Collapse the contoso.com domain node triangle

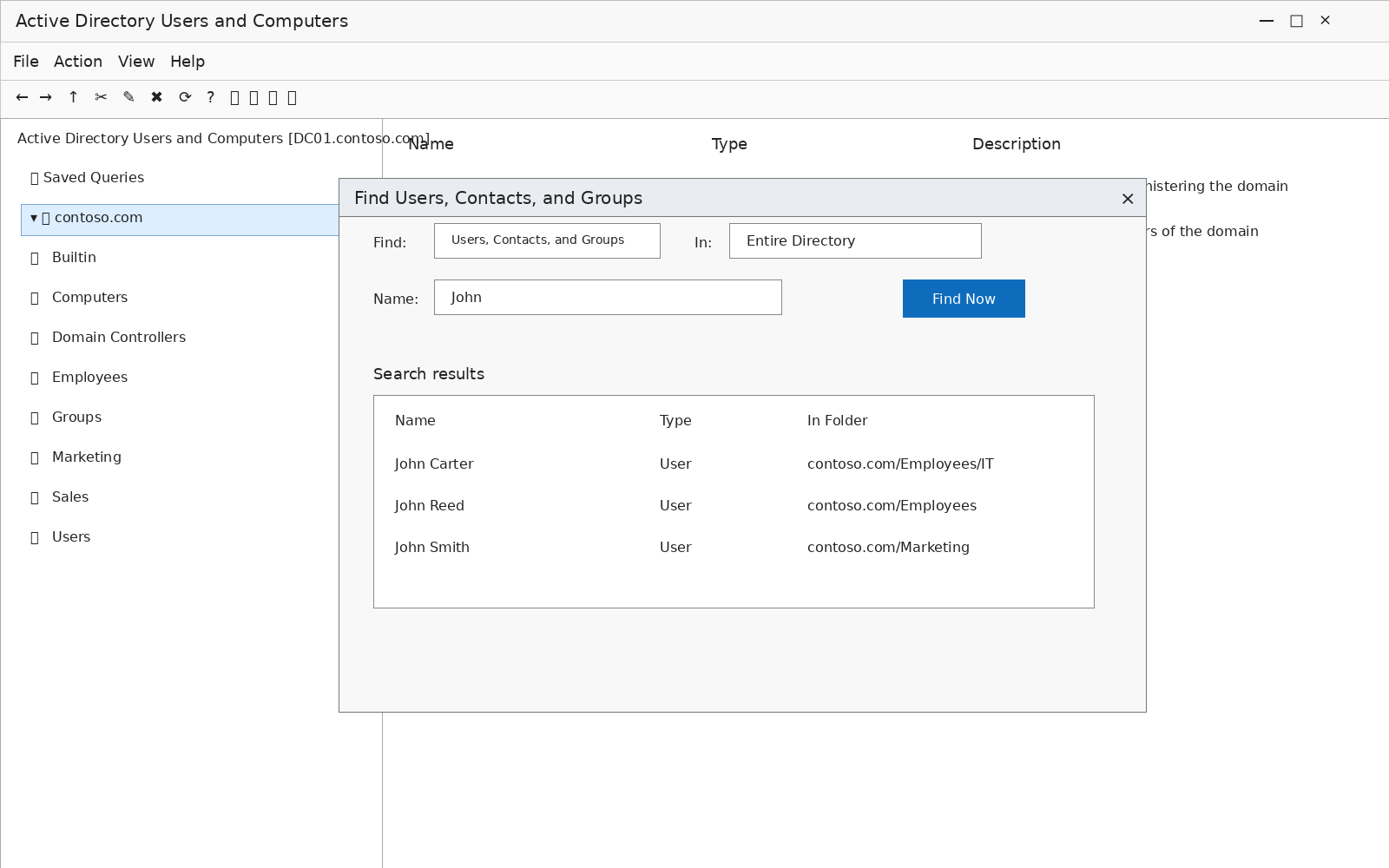click(34, 218)
